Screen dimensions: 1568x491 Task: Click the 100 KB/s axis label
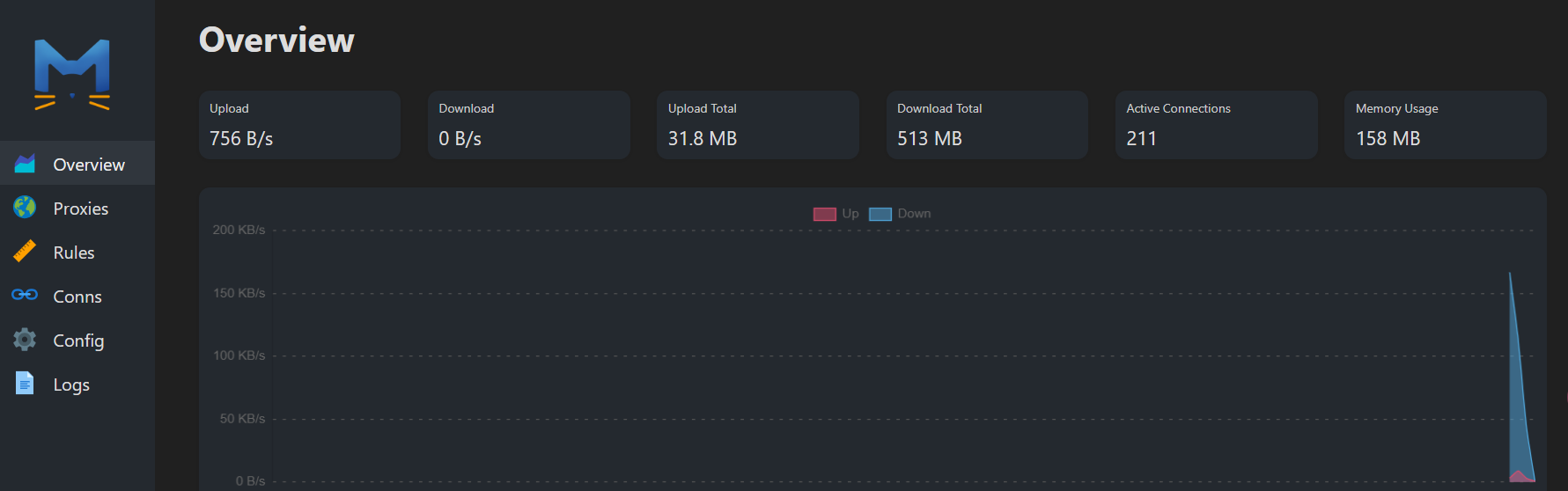(239, 355)
